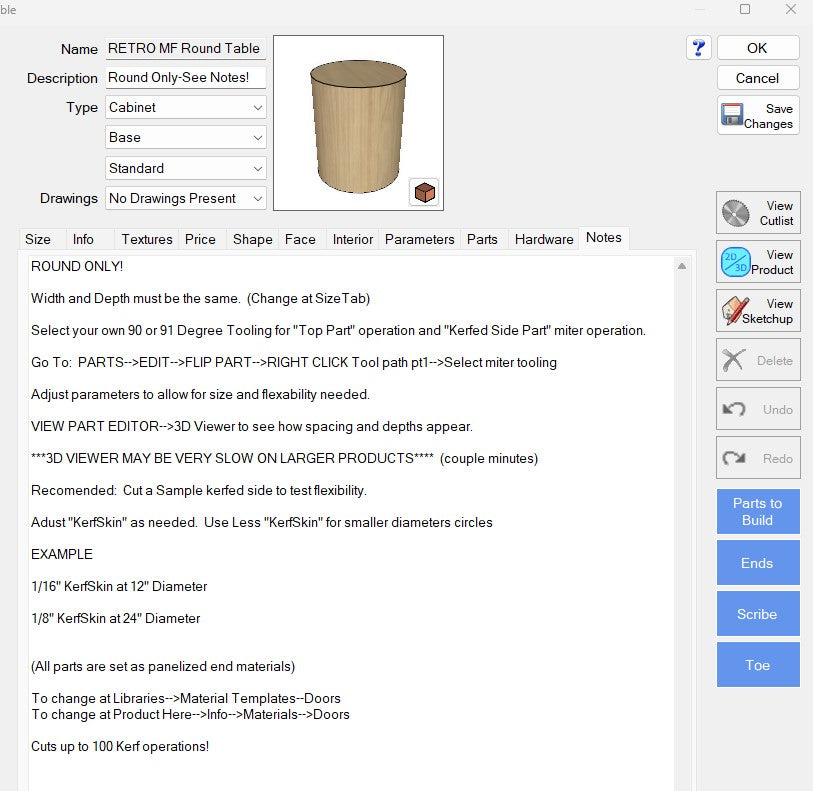Click View Product 2D/3D button
The height and width of the screenshot is (791, 813).
[758, 262]
